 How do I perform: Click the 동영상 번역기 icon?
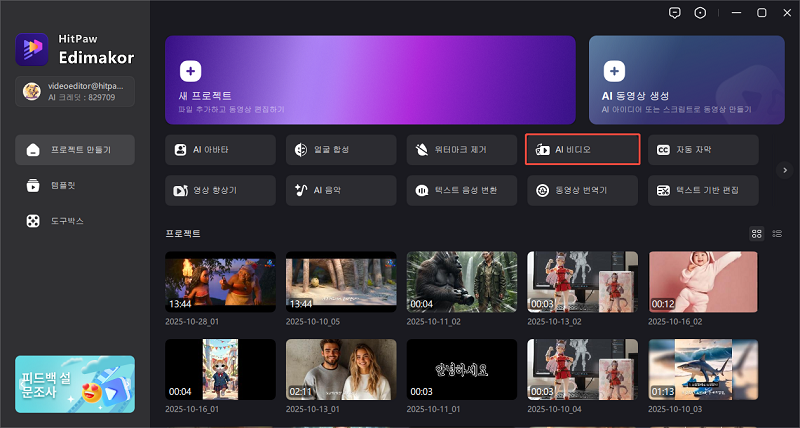542,190
